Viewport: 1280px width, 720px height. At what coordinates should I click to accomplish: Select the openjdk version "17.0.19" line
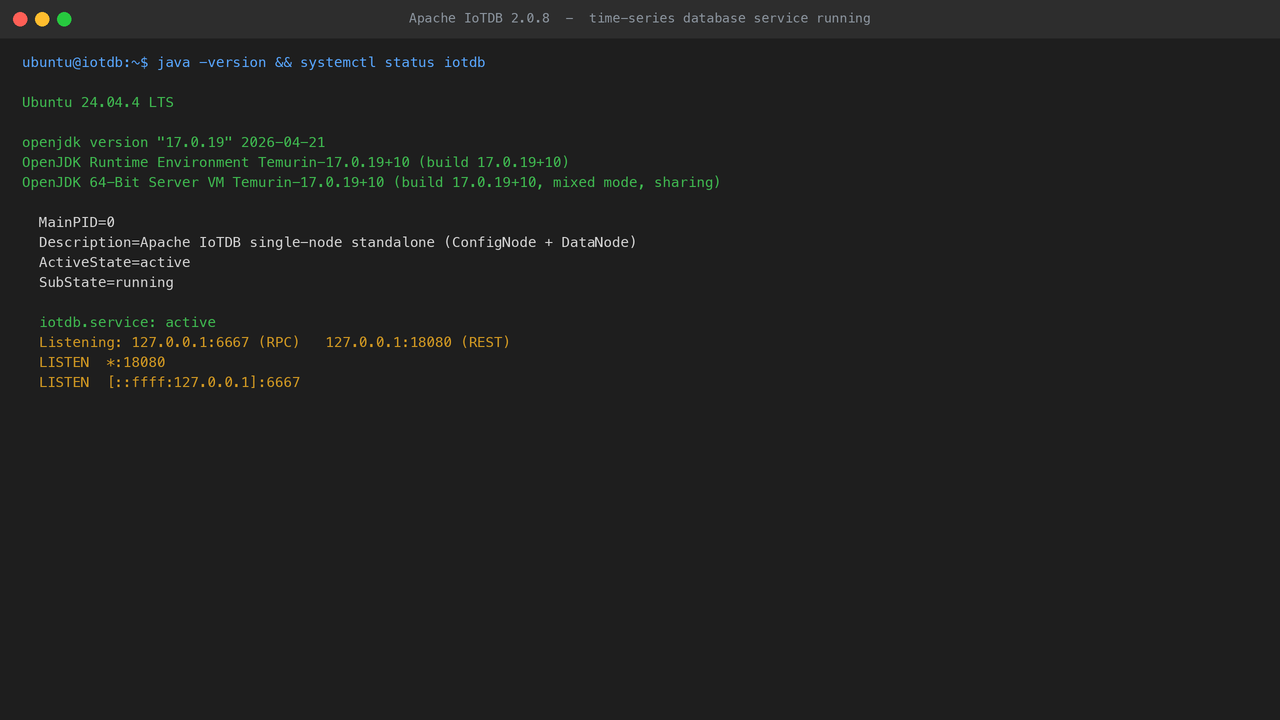click(174, 142)
